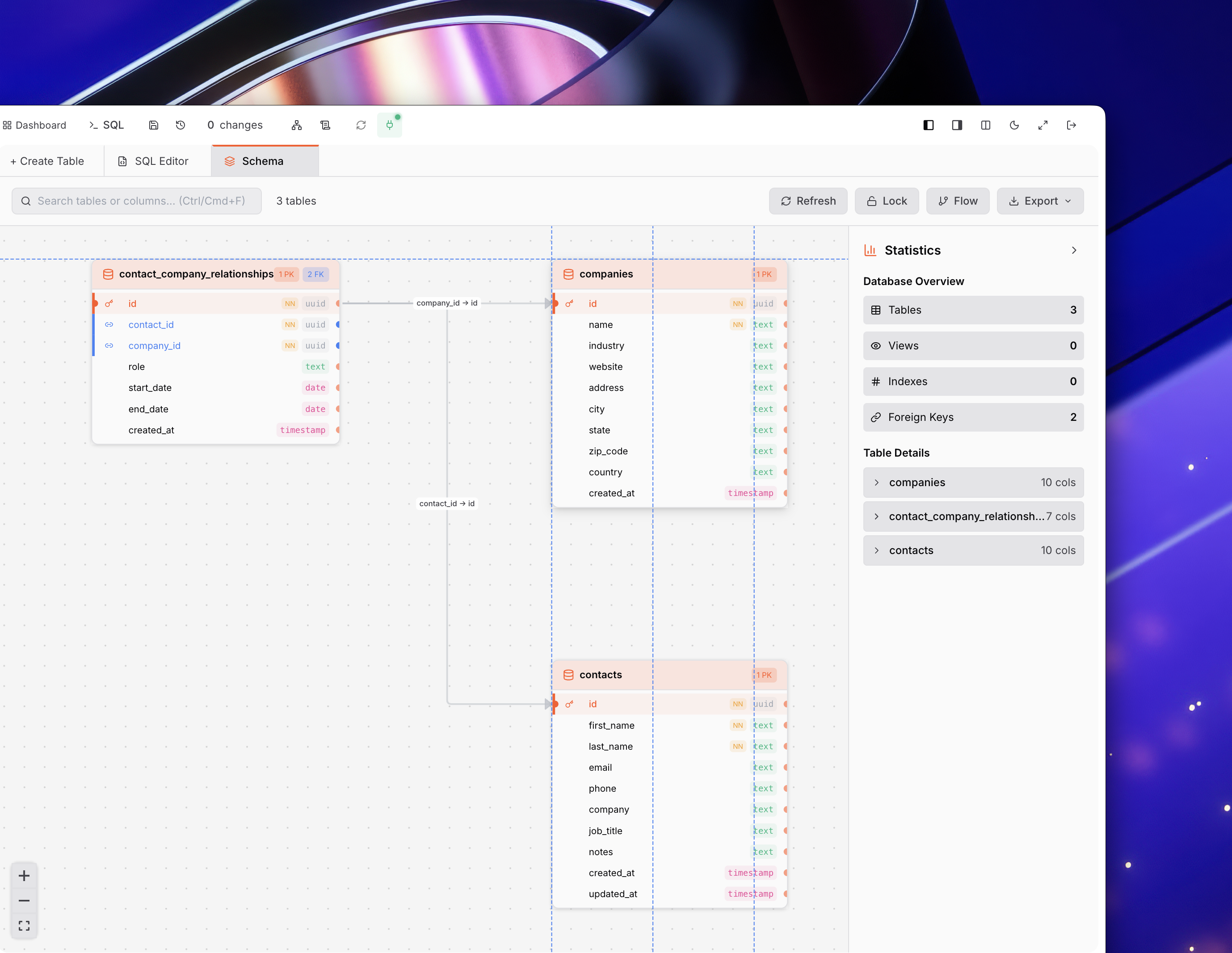
Task: Click the save icon in top toolbar
Action: [x=153, y=125]
